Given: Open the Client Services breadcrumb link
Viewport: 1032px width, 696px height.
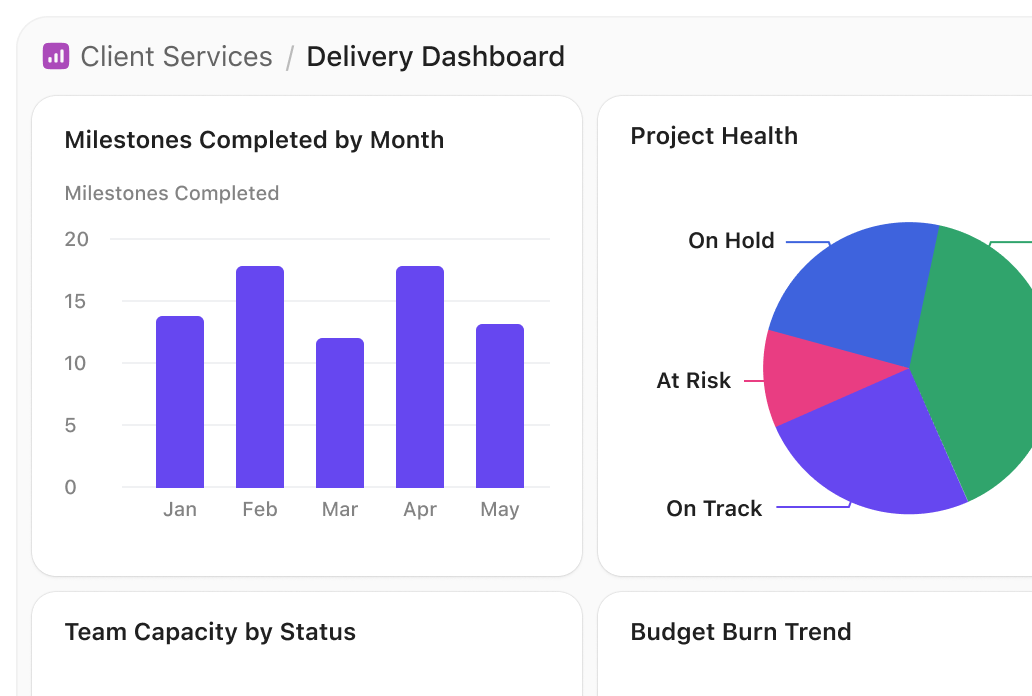Looking at the screenshot, I should click(x=179, y=57).
